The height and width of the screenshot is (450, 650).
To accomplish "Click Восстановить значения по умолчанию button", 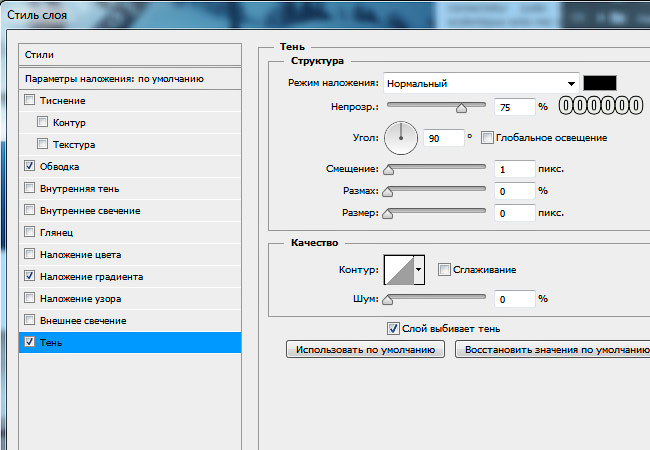I will (x=553, y=349).
